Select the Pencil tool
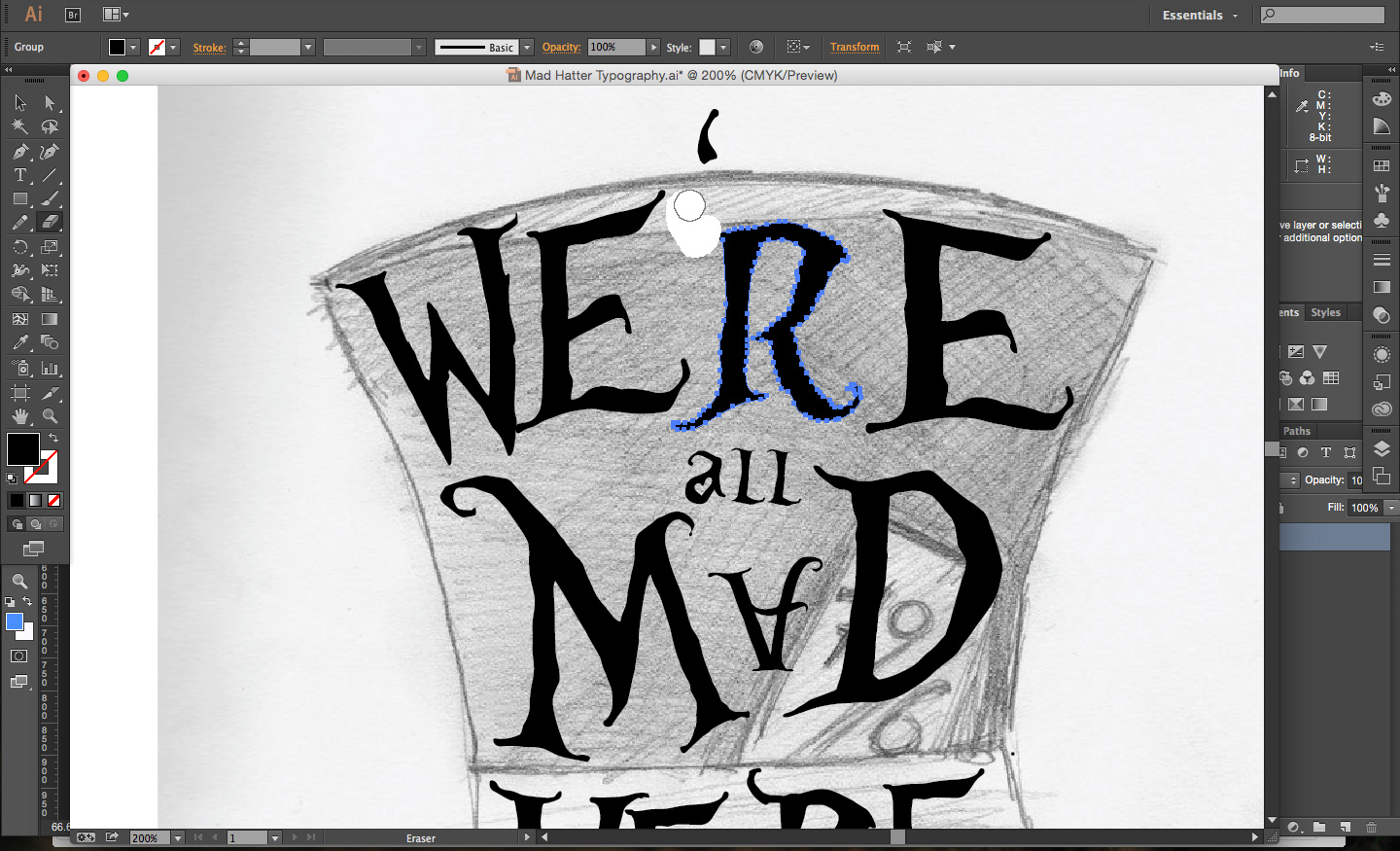 point(20,222)
